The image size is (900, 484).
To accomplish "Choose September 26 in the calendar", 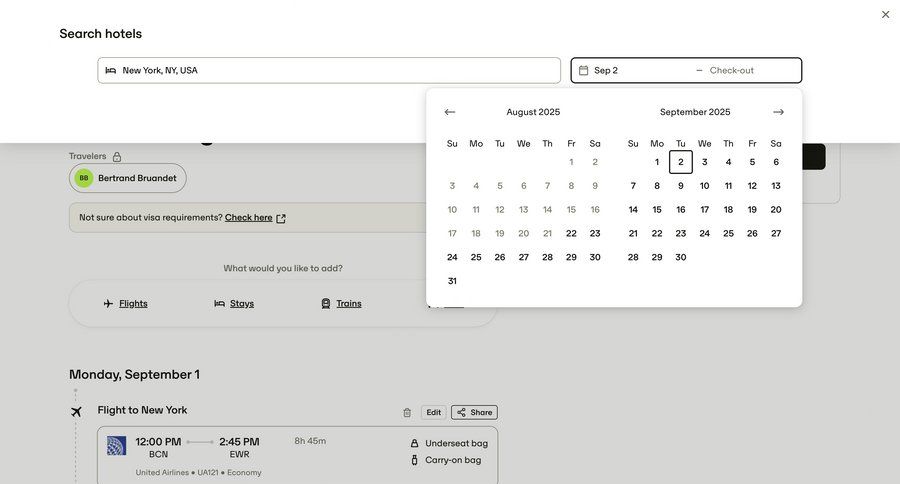I will tap(752, 234).
